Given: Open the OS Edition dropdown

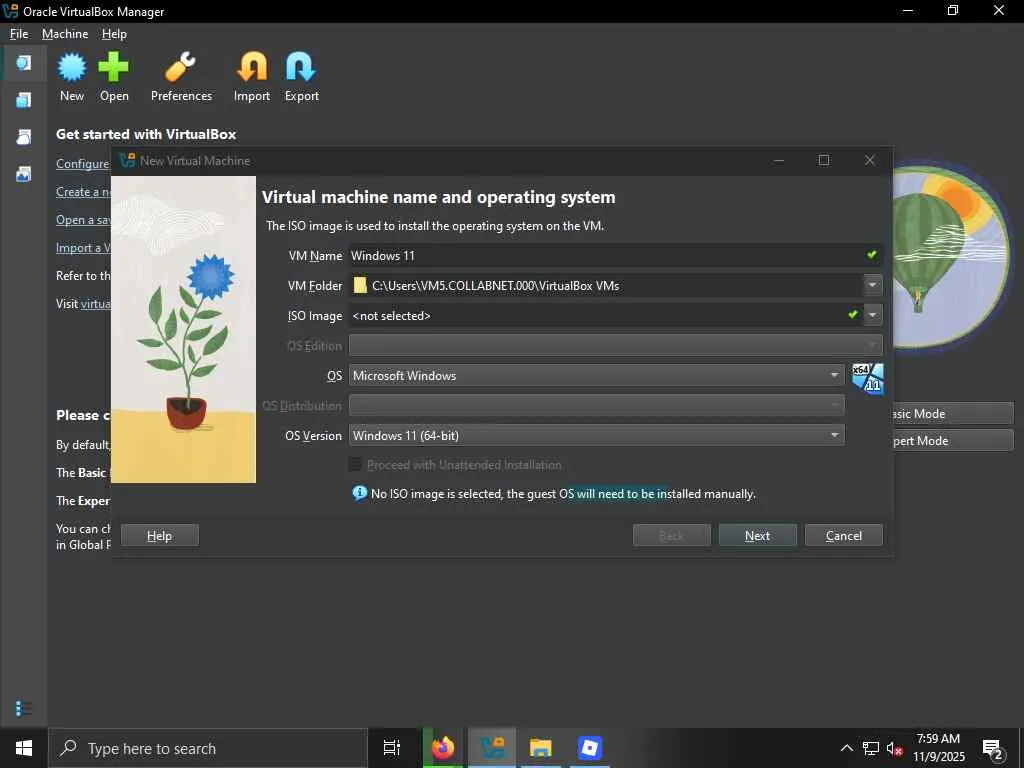Looking at the screenshot, I should pos(616,345).
